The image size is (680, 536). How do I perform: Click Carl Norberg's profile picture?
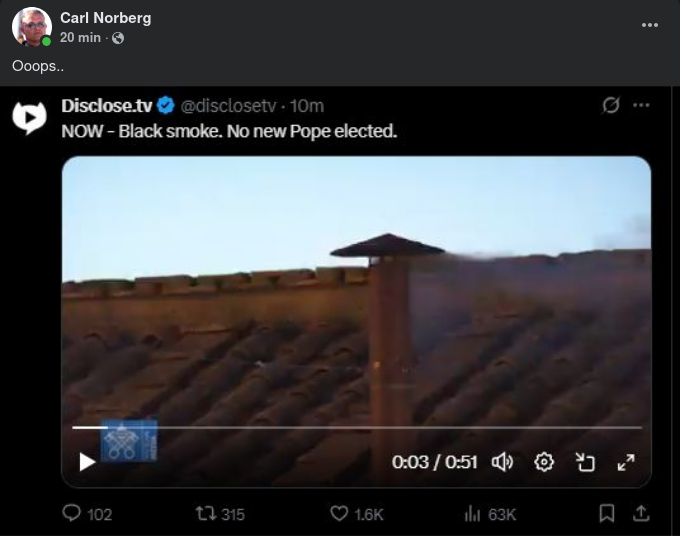(x=32, y=26)
